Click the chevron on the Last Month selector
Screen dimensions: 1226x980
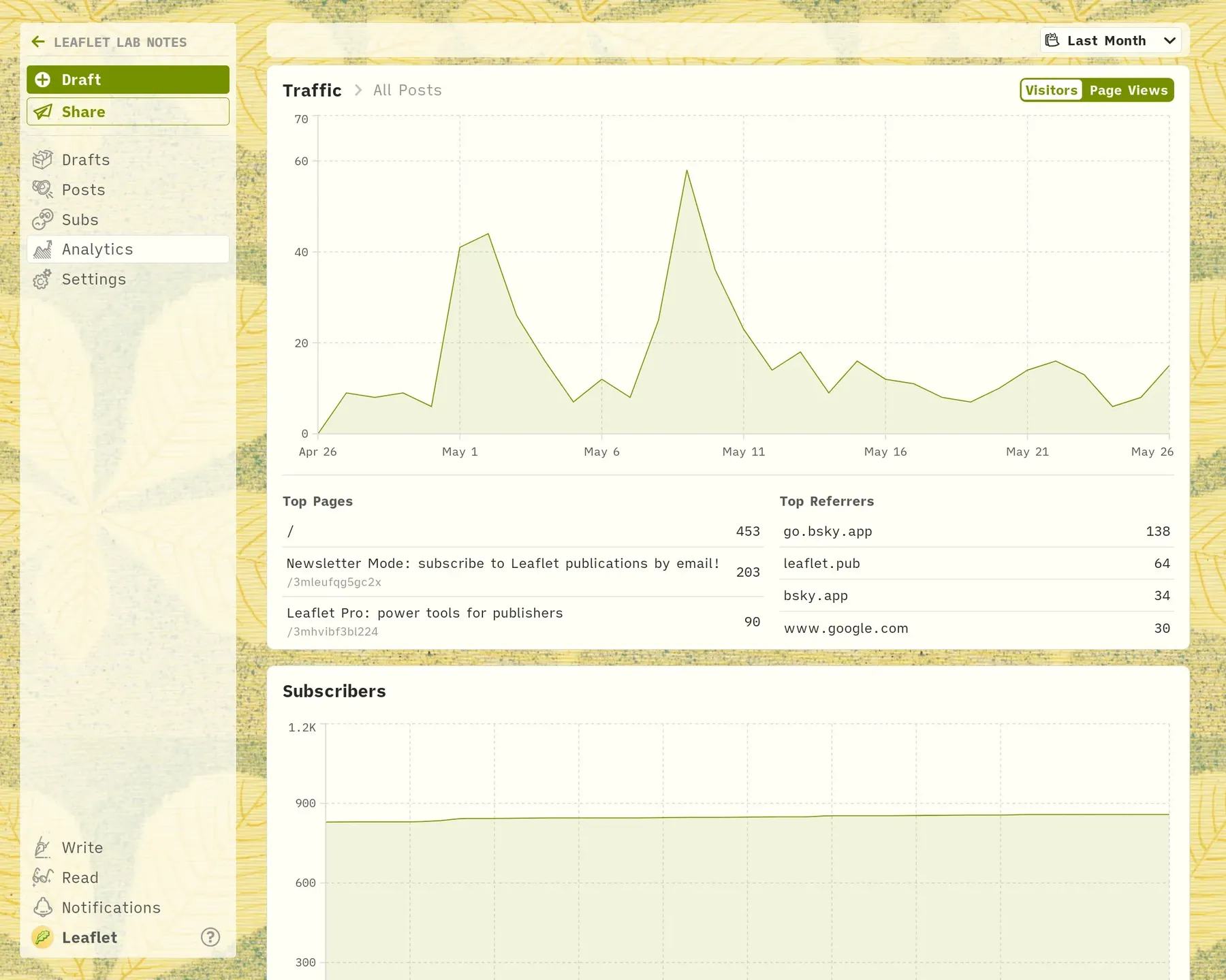[x=1169, y=41]
